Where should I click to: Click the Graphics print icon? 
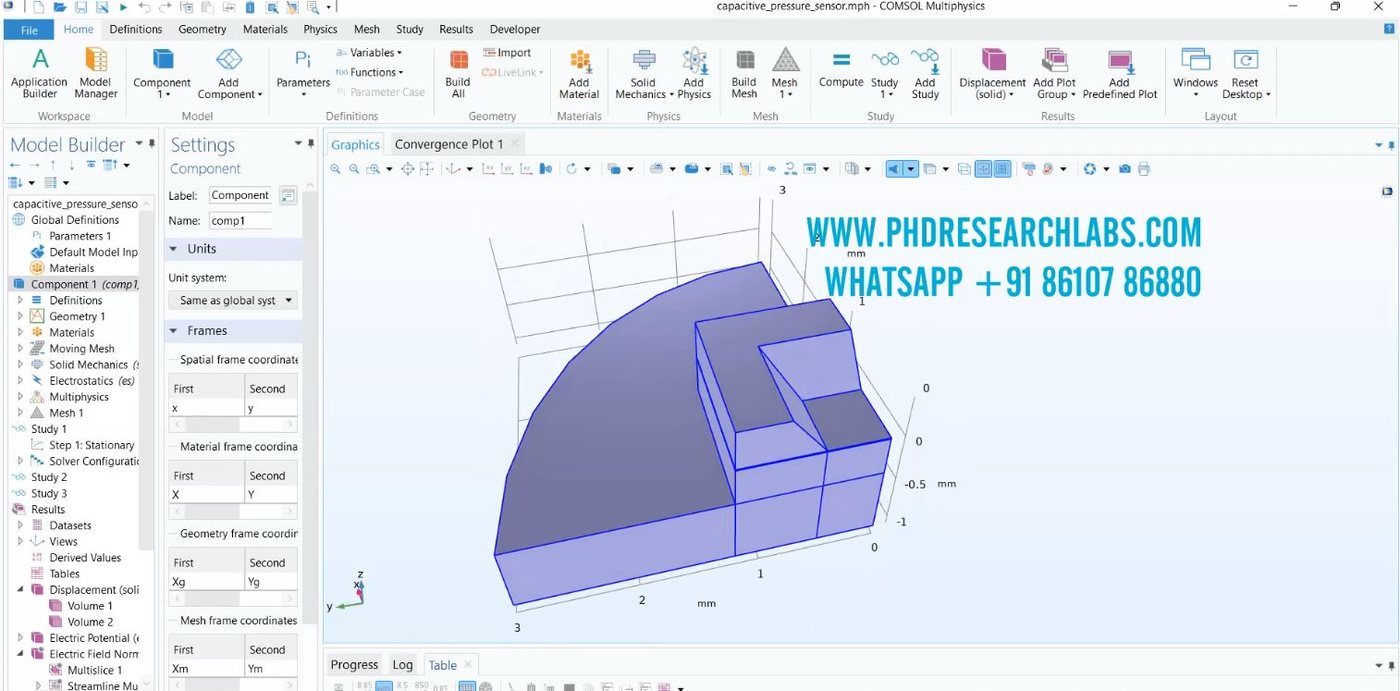coord(1144,169)
